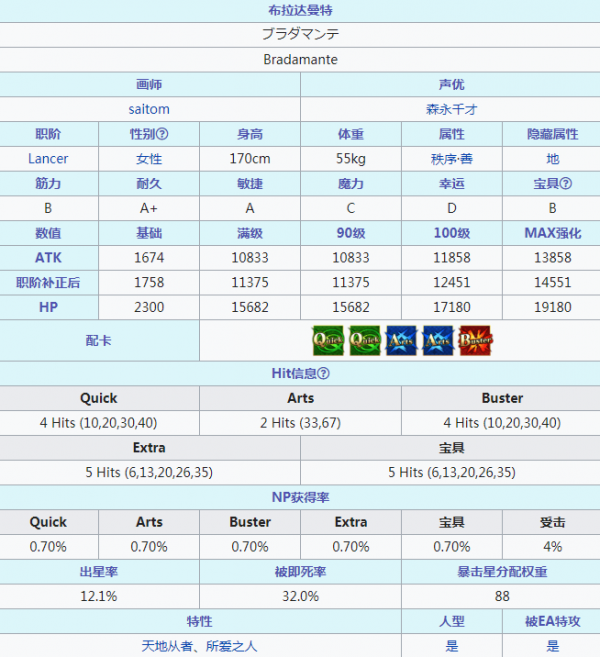Click the first Arts command card icon
Viewport: 600px width, 657px height.
pyautogui.click(x=401, y=340)
